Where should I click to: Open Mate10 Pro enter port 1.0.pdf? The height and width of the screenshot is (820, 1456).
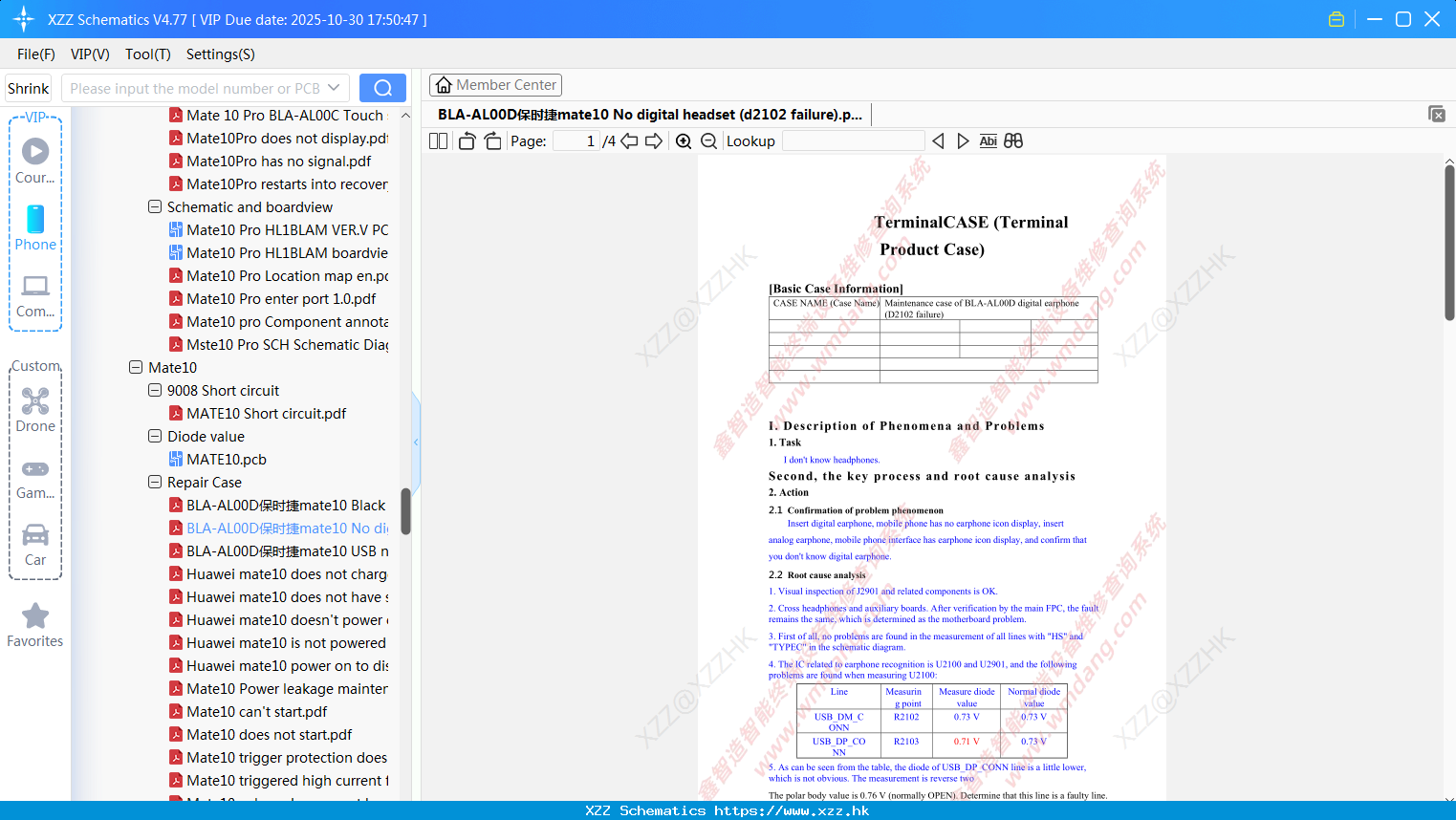(x=272, y=299)
